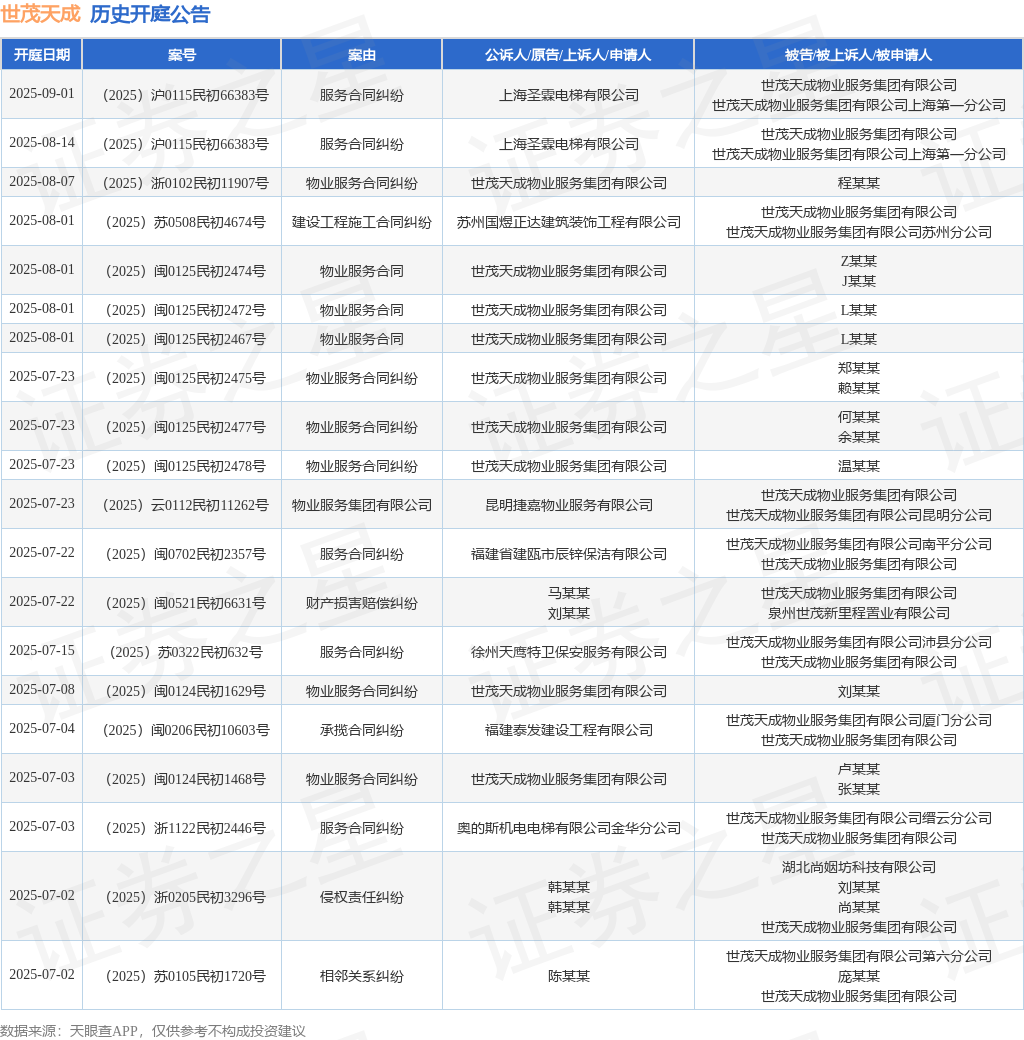The image size is (1024, 1040).
Task: Select the 案由 column header
Action: point(361,54)
